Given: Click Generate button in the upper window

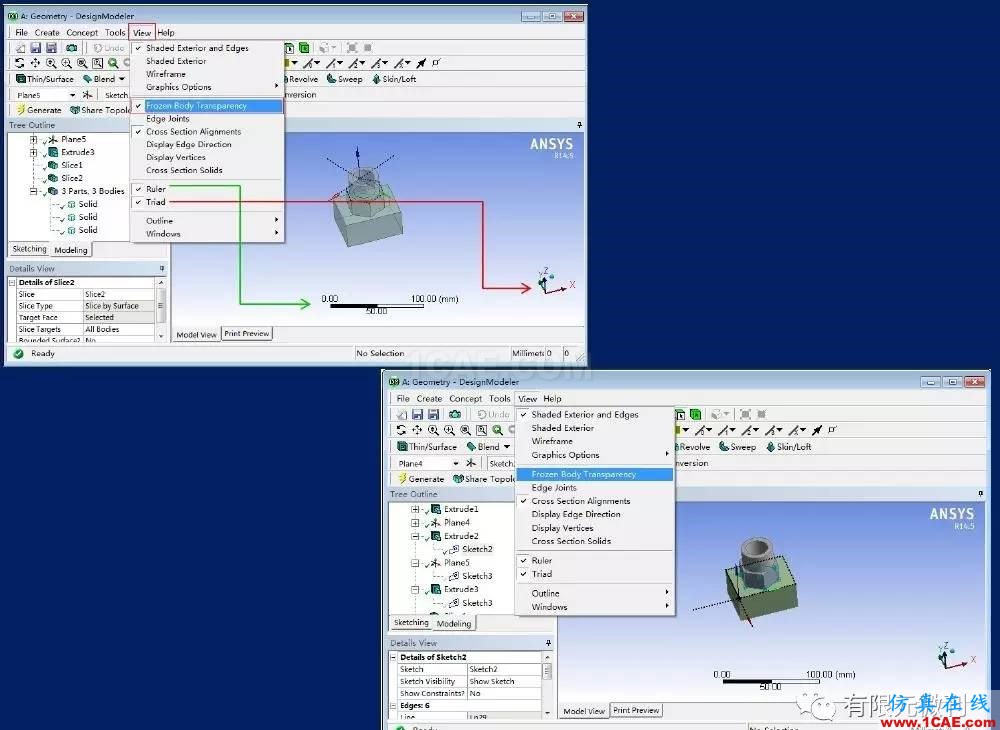Looking at the screenshot, I should click(39, 110).
